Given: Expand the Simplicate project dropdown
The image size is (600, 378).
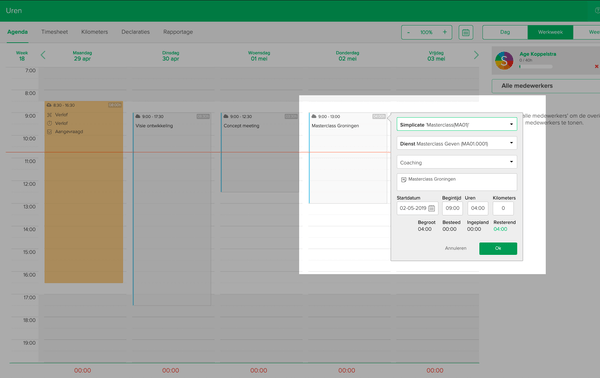Looking at the screenshot, I should pos(457,124).
